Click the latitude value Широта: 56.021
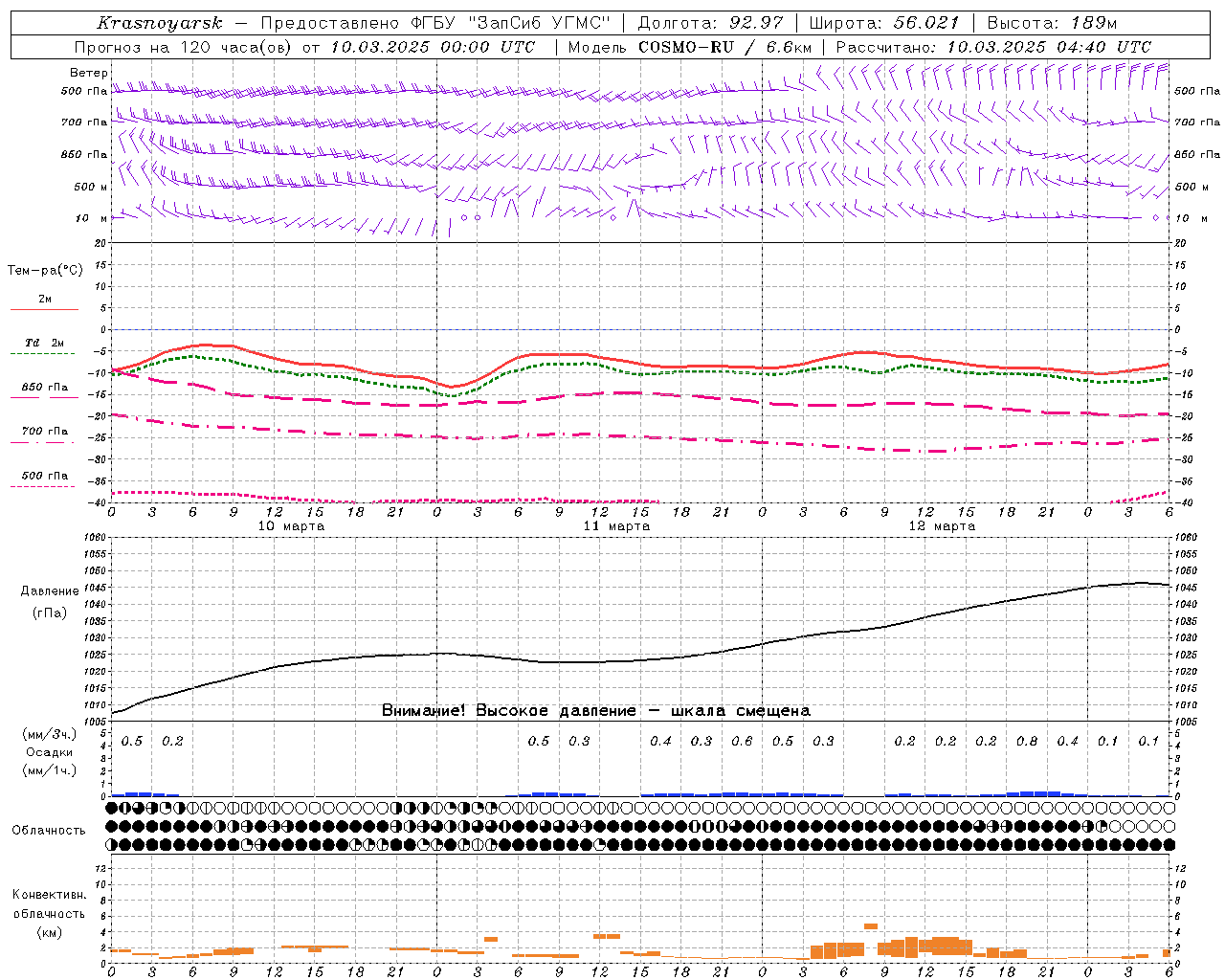The image size is (1225, 980). coord(884,23)
